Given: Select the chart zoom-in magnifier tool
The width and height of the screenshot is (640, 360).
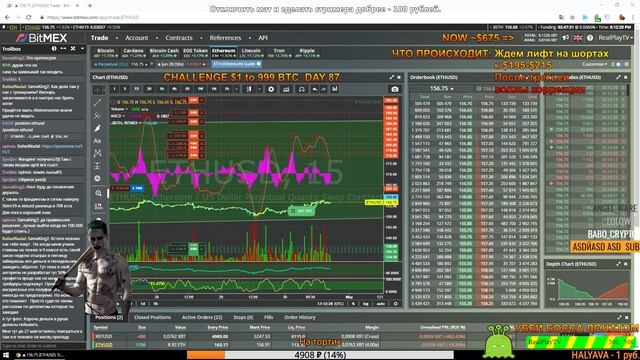Looking at the screenshot, I should 98,193.
